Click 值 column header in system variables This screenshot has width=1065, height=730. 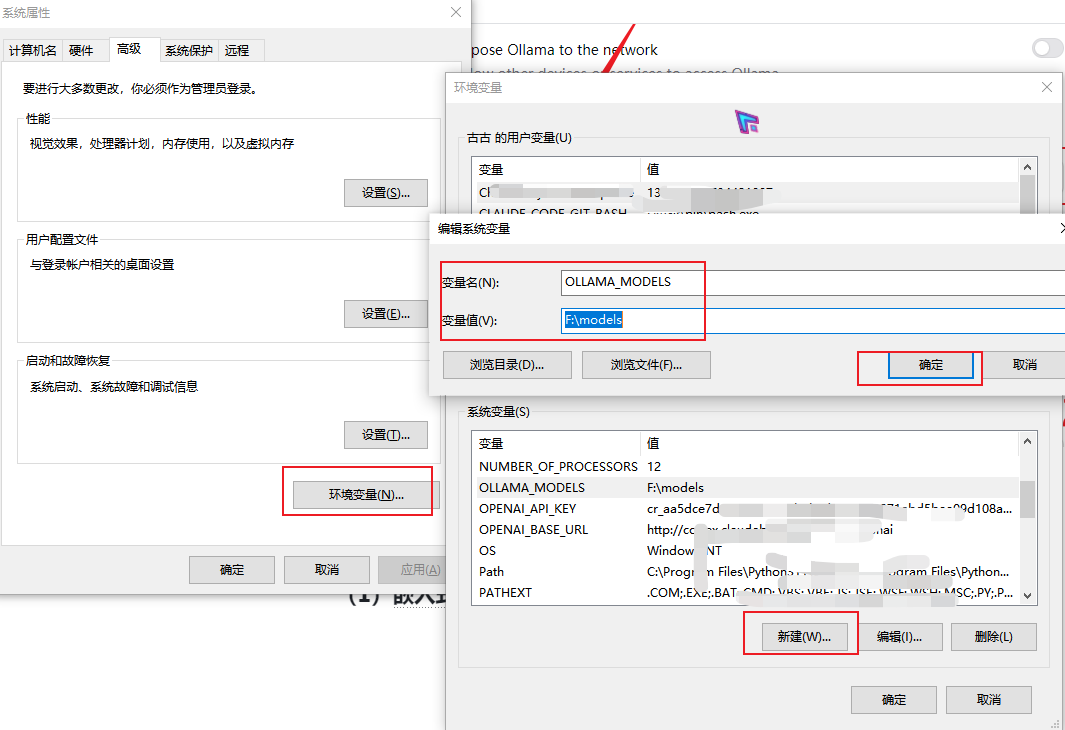coord(829,443)
